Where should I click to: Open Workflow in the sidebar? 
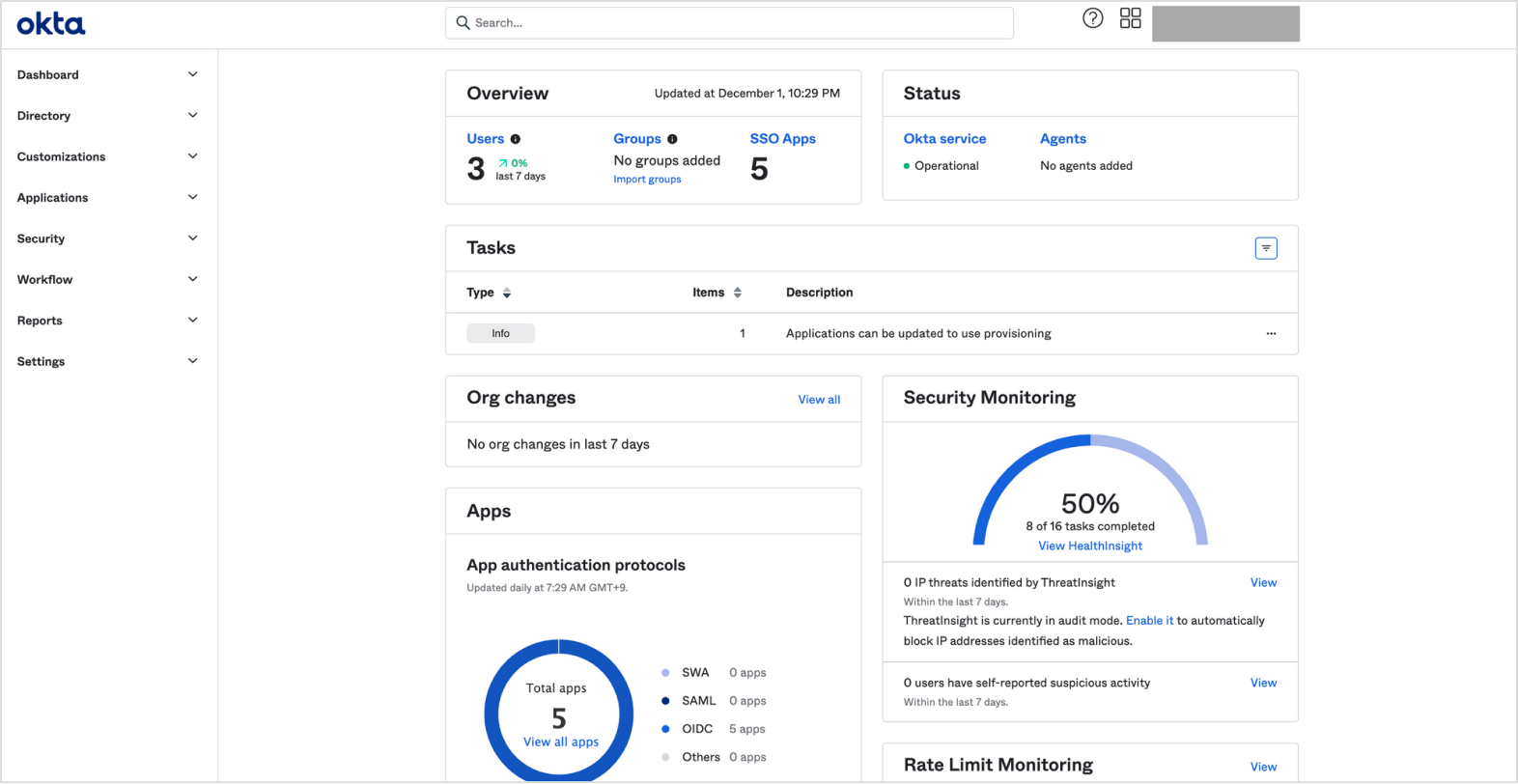[x=44, y=280]
